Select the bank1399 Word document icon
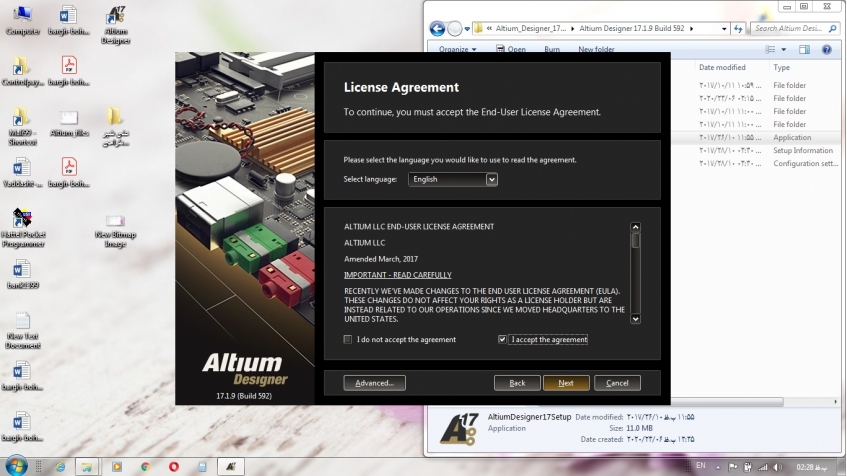This screenshot has height=476, width=847. click(x=22, y=274)
